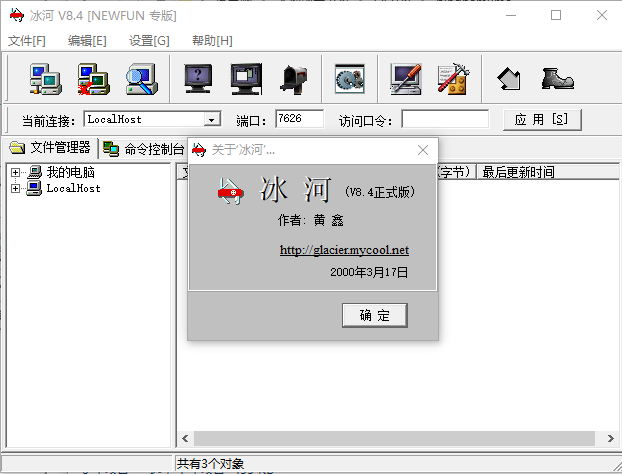622x474 pixels.
Task: Click the horizontal scrollbar left arrow
Action: [185, 438]
